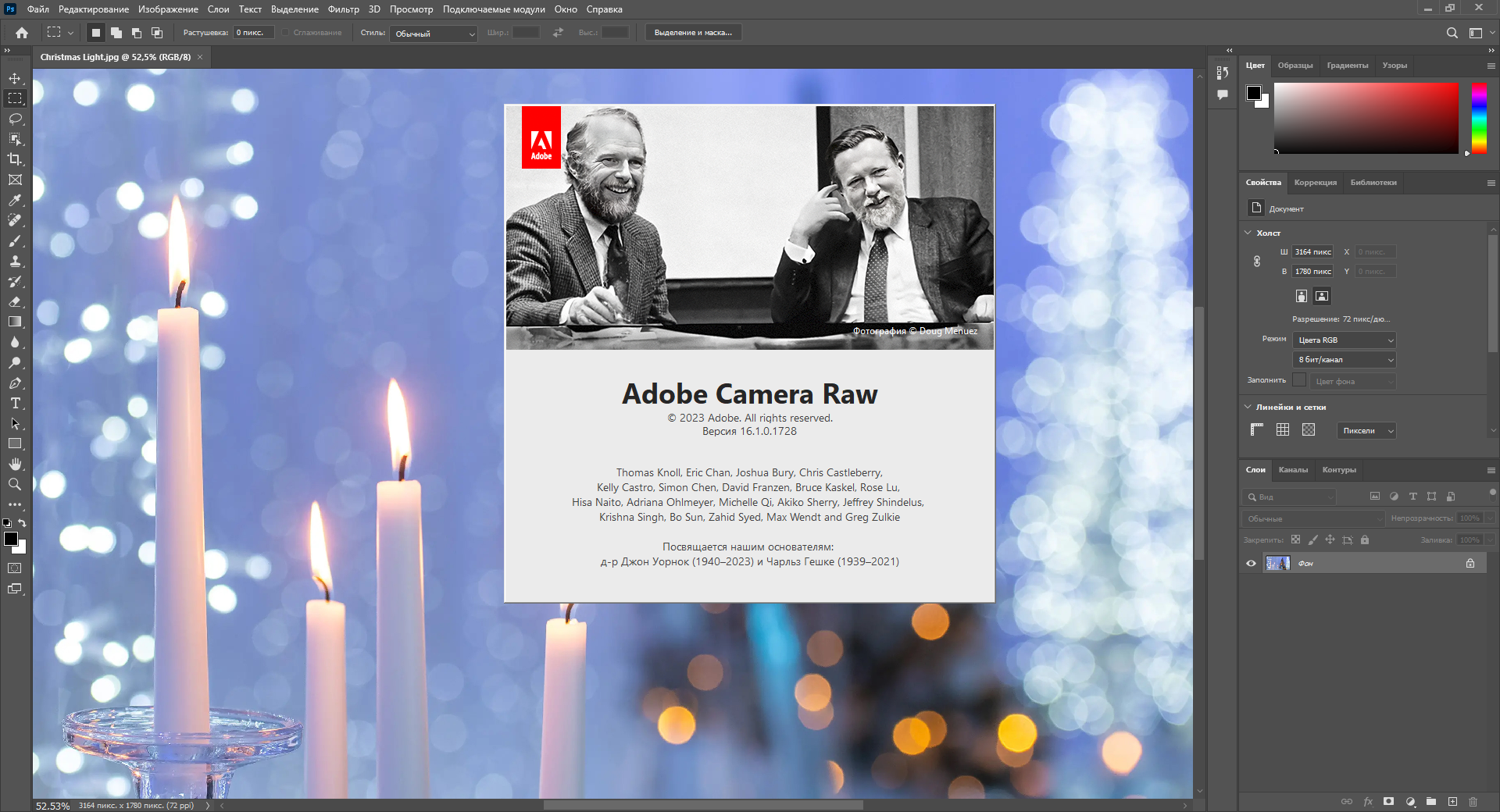
Task: Select the Lasso tool
Action: (15, 119)
